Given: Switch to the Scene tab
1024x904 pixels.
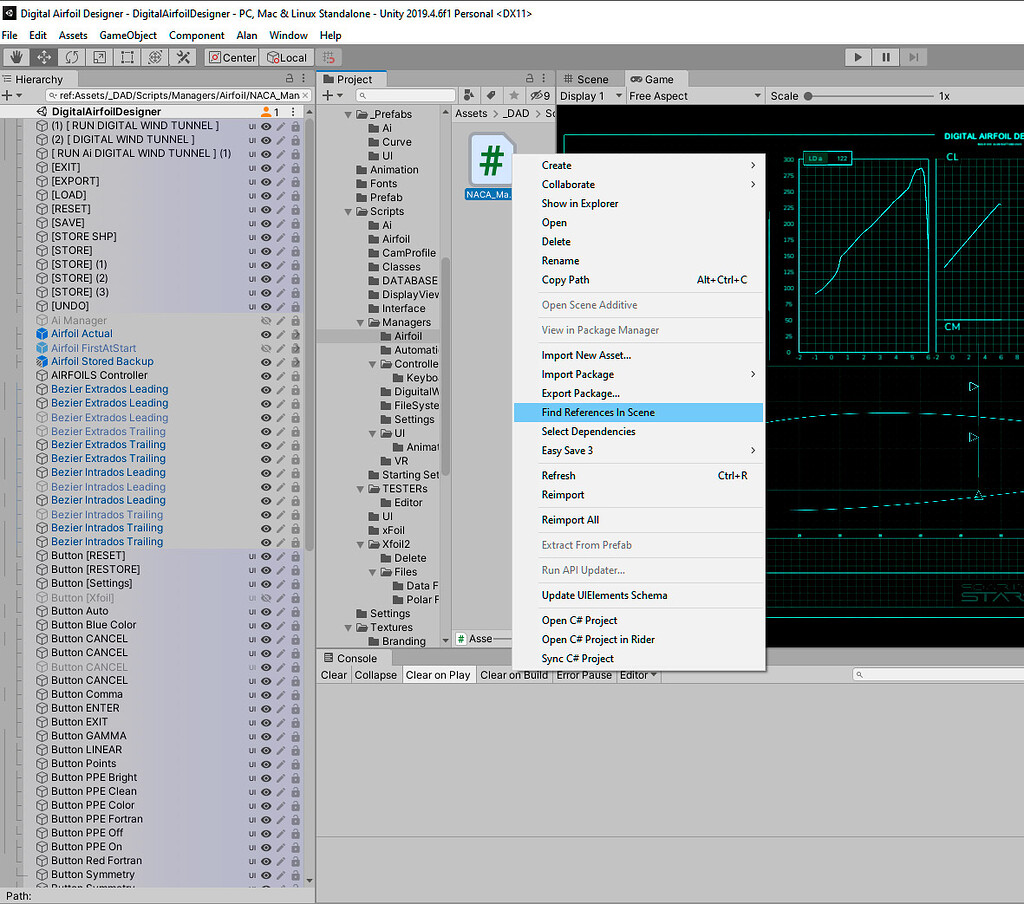Looking at the screenshot, I should pos(585,79).
